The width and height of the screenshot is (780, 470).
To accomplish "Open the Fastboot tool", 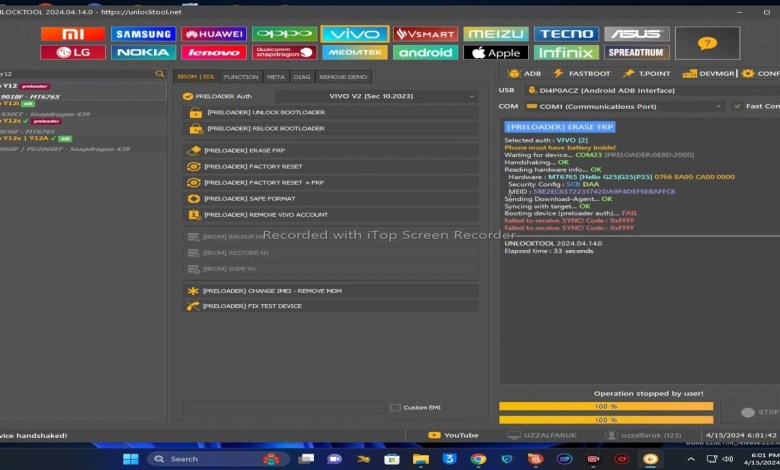I will click(582, 73).
